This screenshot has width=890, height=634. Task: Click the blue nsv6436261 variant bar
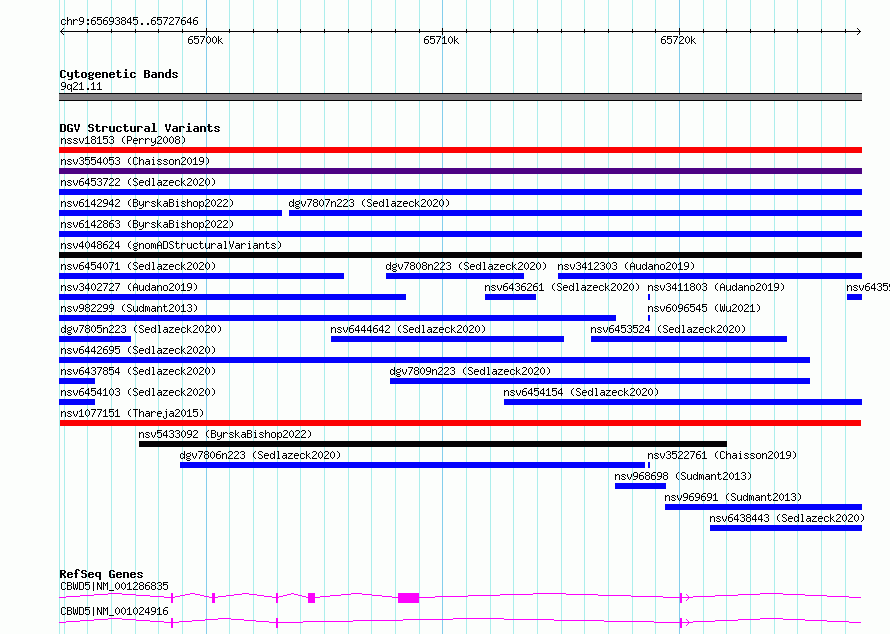click(510, 297)
